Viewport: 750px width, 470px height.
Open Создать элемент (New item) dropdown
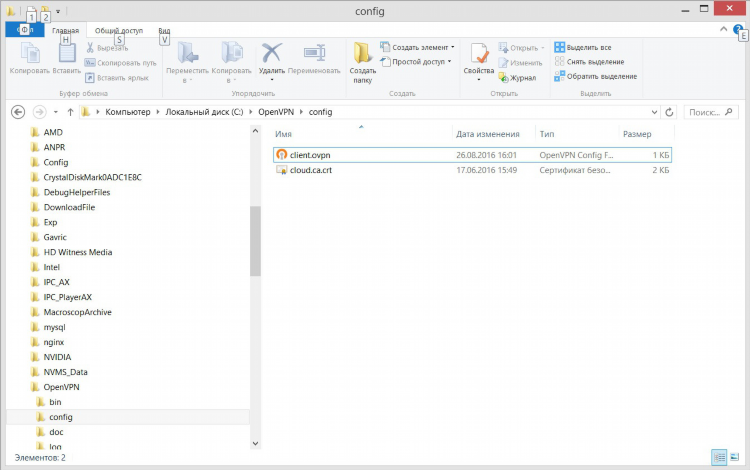tap(417, 47)
